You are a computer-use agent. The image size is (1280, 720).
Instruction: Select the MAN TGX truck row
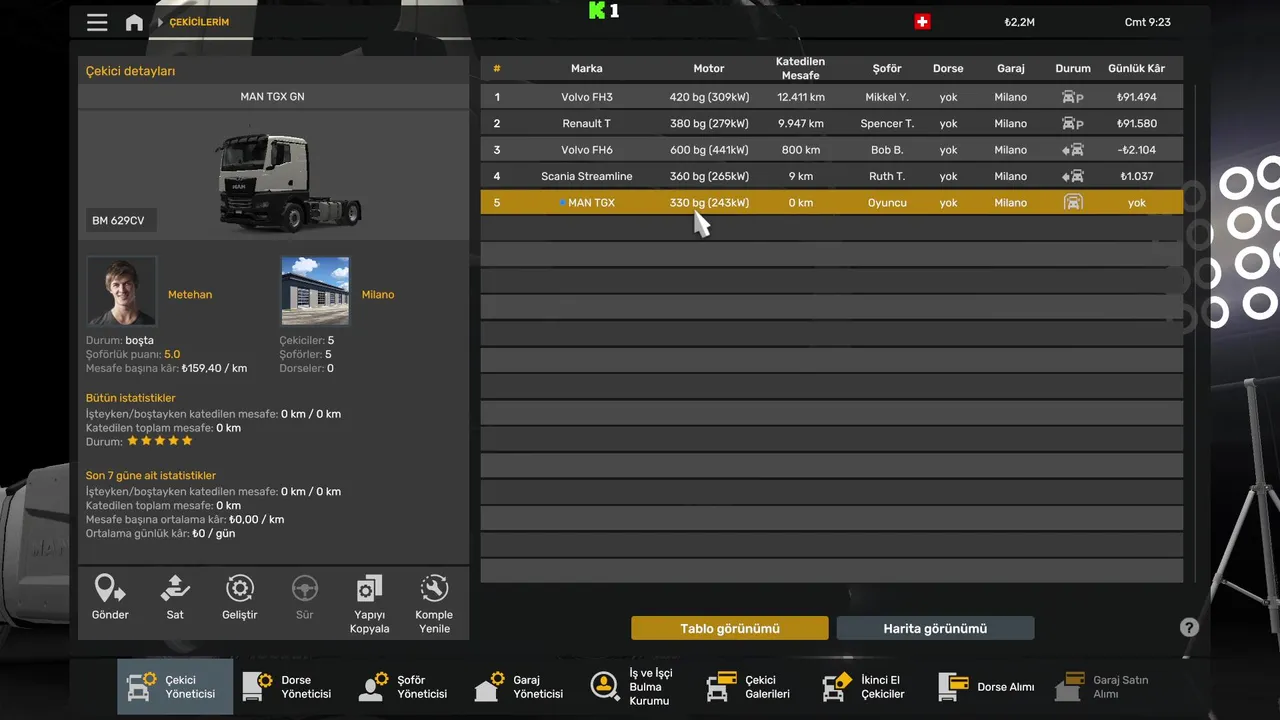[x=832, y=202]
